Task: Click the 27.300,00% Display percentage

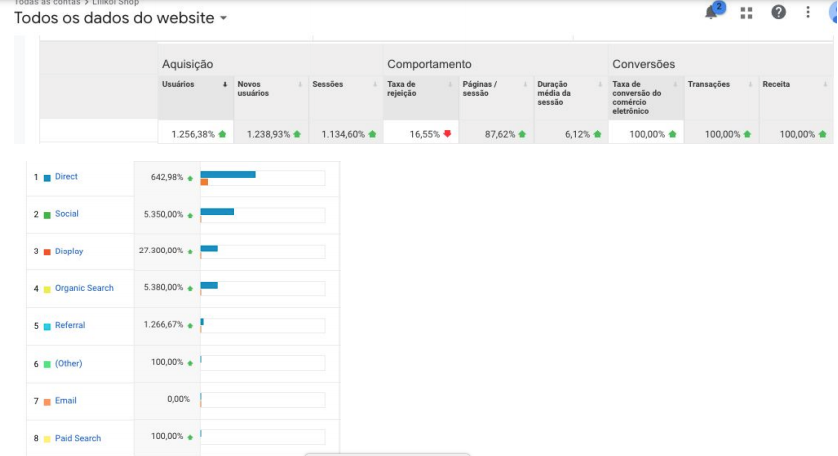Action: tap(161, 250)
